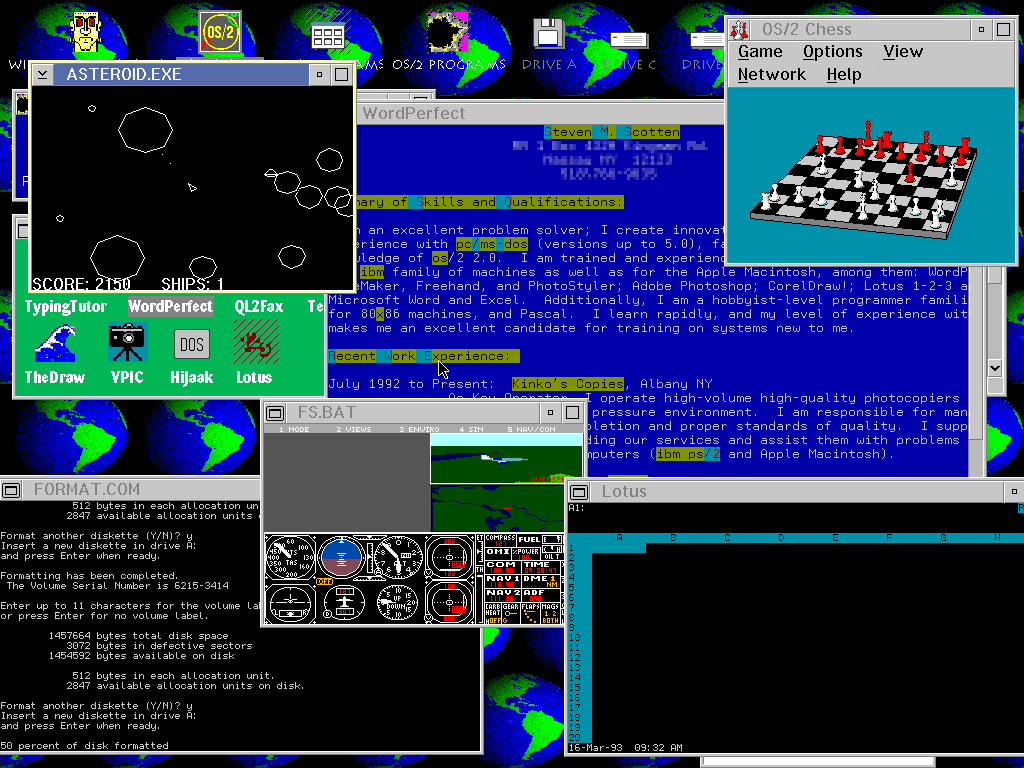Open the View menu in Chess

(903, 52)
